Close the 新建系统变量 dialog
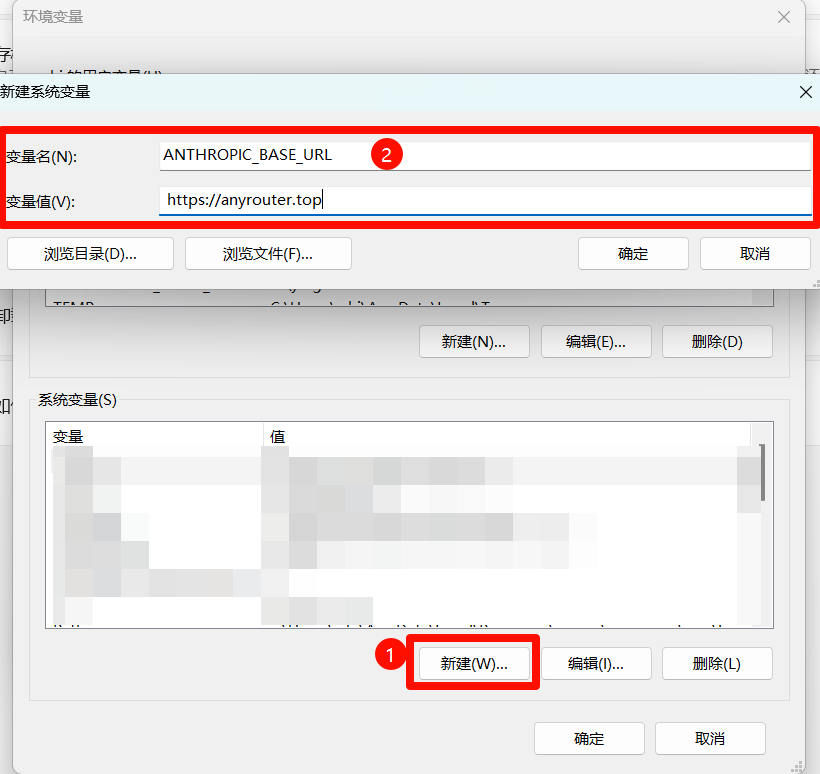820x774 pixels. [806, 92]
